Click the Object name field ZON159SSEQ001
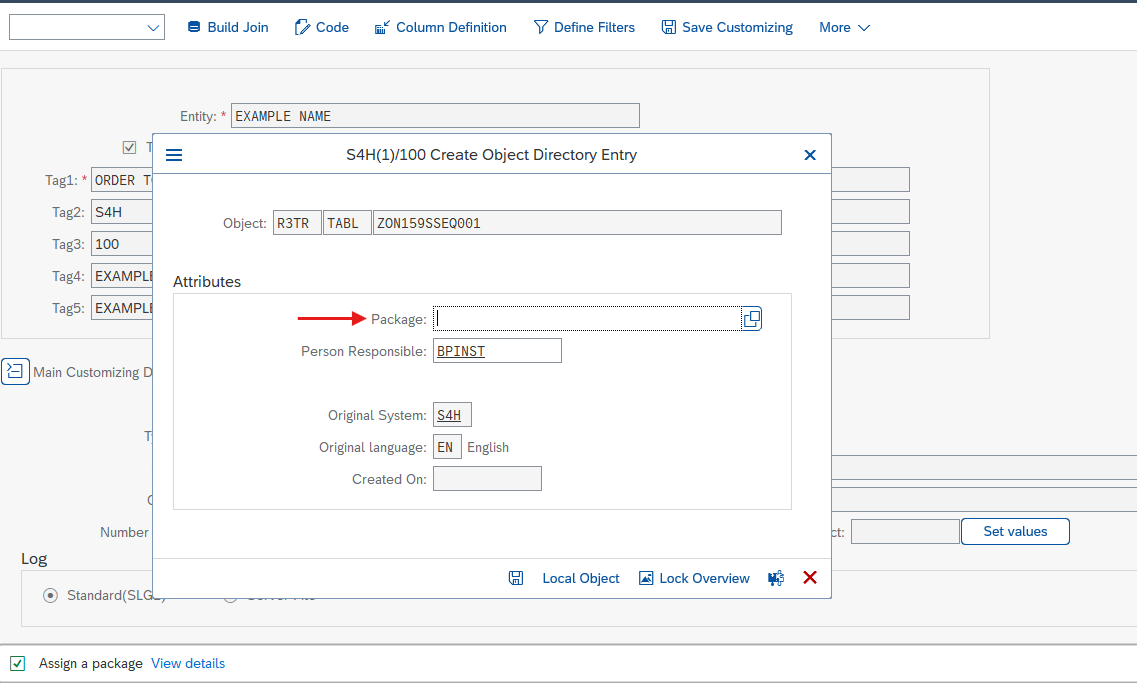This screenshot has height=683, width=1137. [577, 223]
